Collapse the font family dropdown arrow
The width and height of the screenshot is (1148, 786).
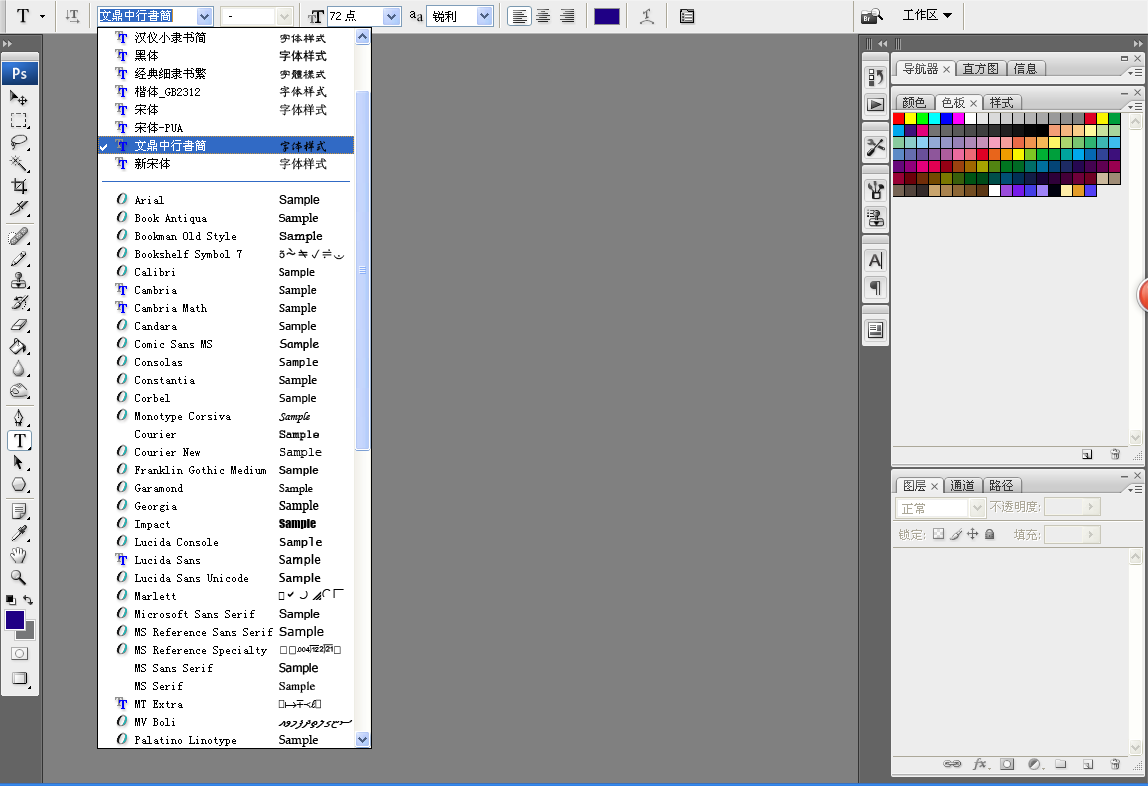(x=204, y=16)
